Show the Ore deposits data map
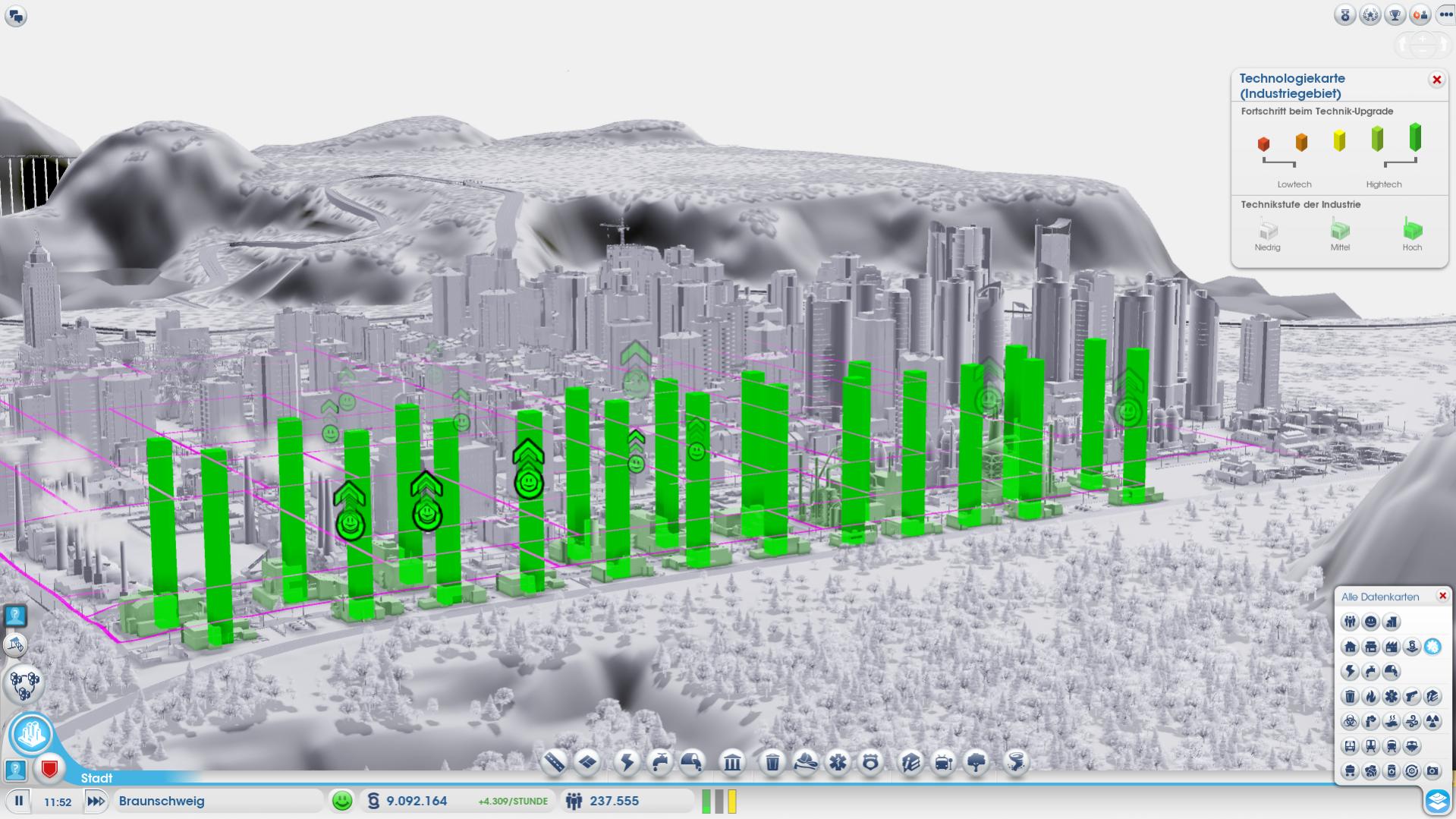The image size is (1456, 819). pos(1370,772)
